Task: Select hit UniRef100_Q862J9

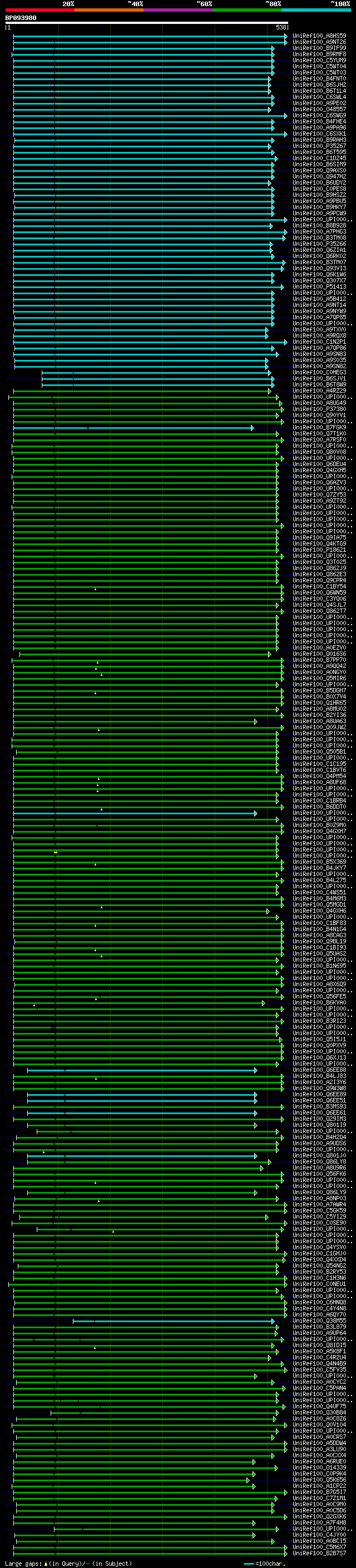Action: [x=319, y=568]
